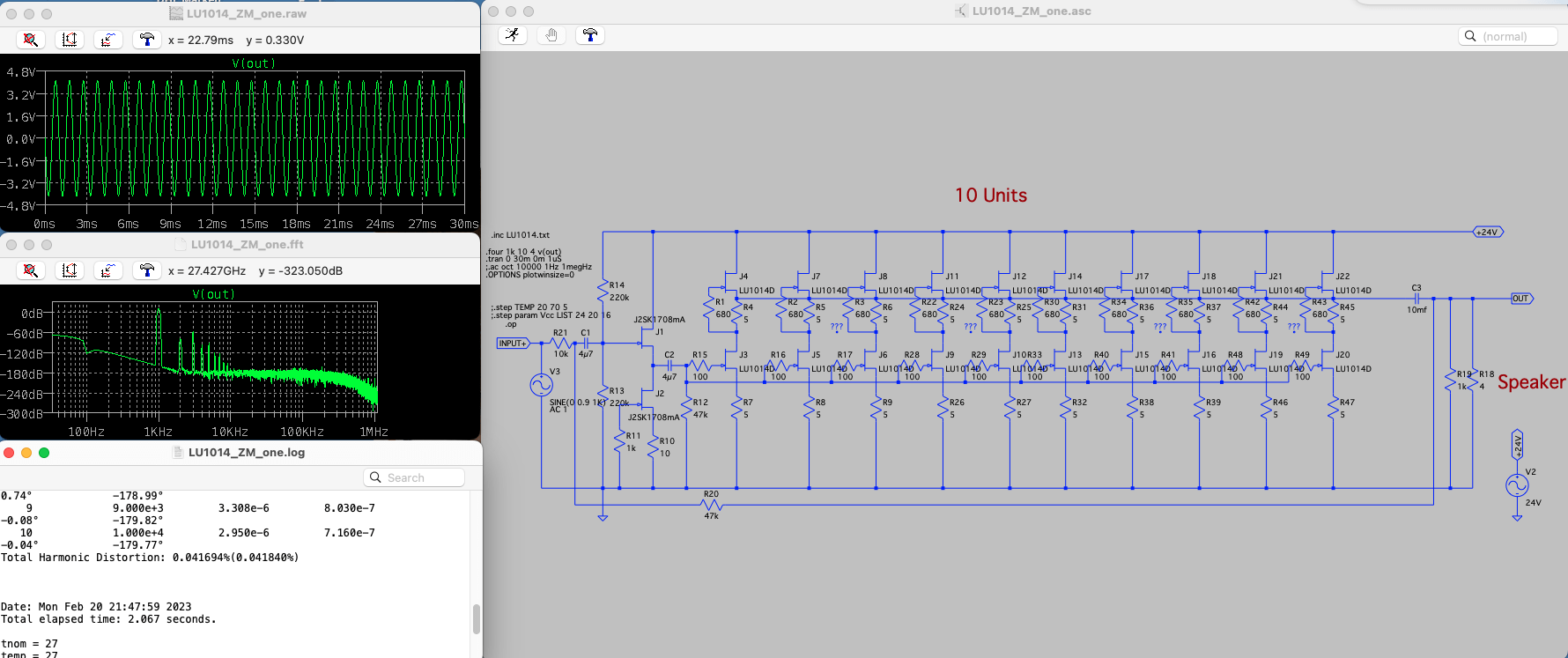Image resolution: width=1568 pixels, height=658 pixels.
Task: Select the V(out) trace label in .fft plot
Action: [x=214, y=294]
